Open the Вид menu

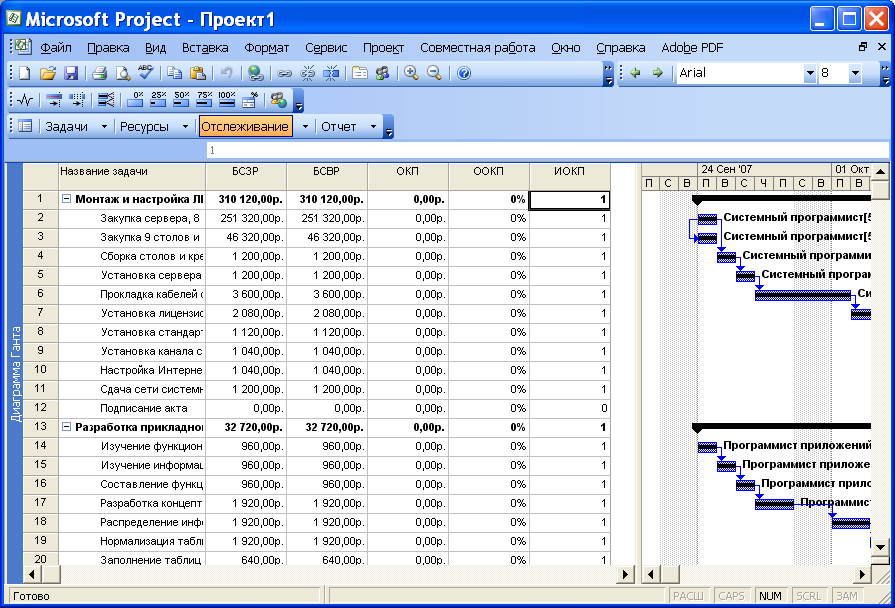tap(155, 48)
